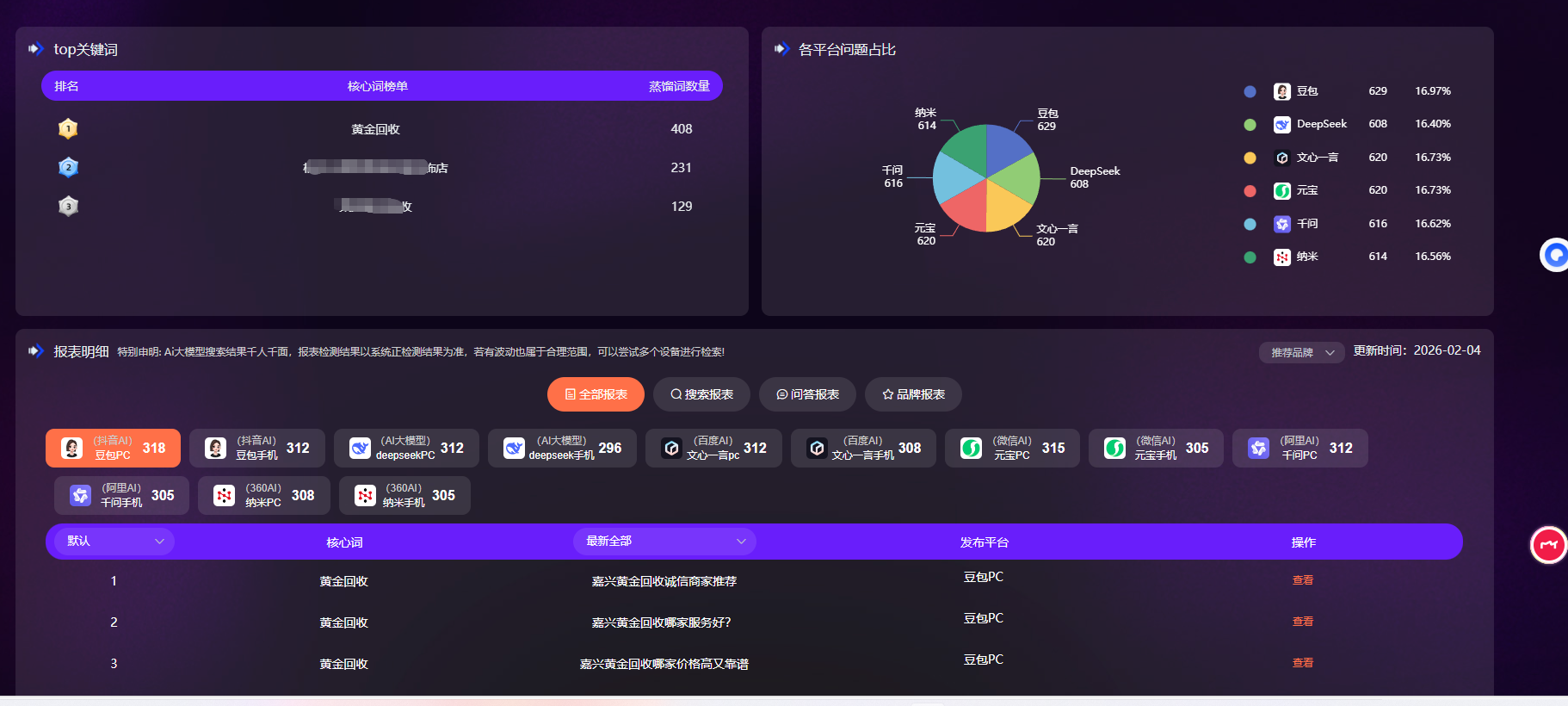Toggle the 千问 light blue legend dot
The height and width of the screenshot is (706, 1568).
pyautogui.click(x=1250, y=224)
